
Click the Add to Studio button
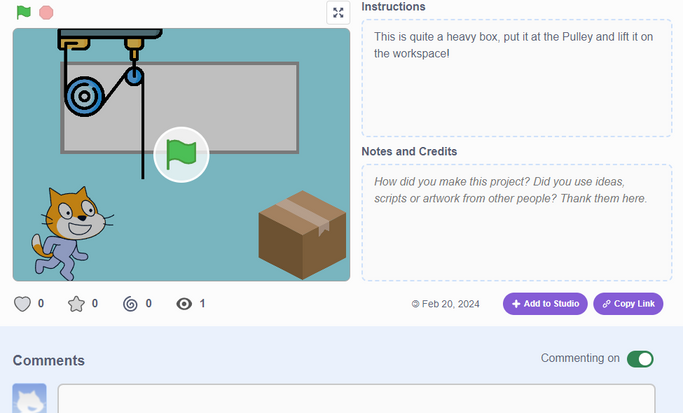coord(545,304)
